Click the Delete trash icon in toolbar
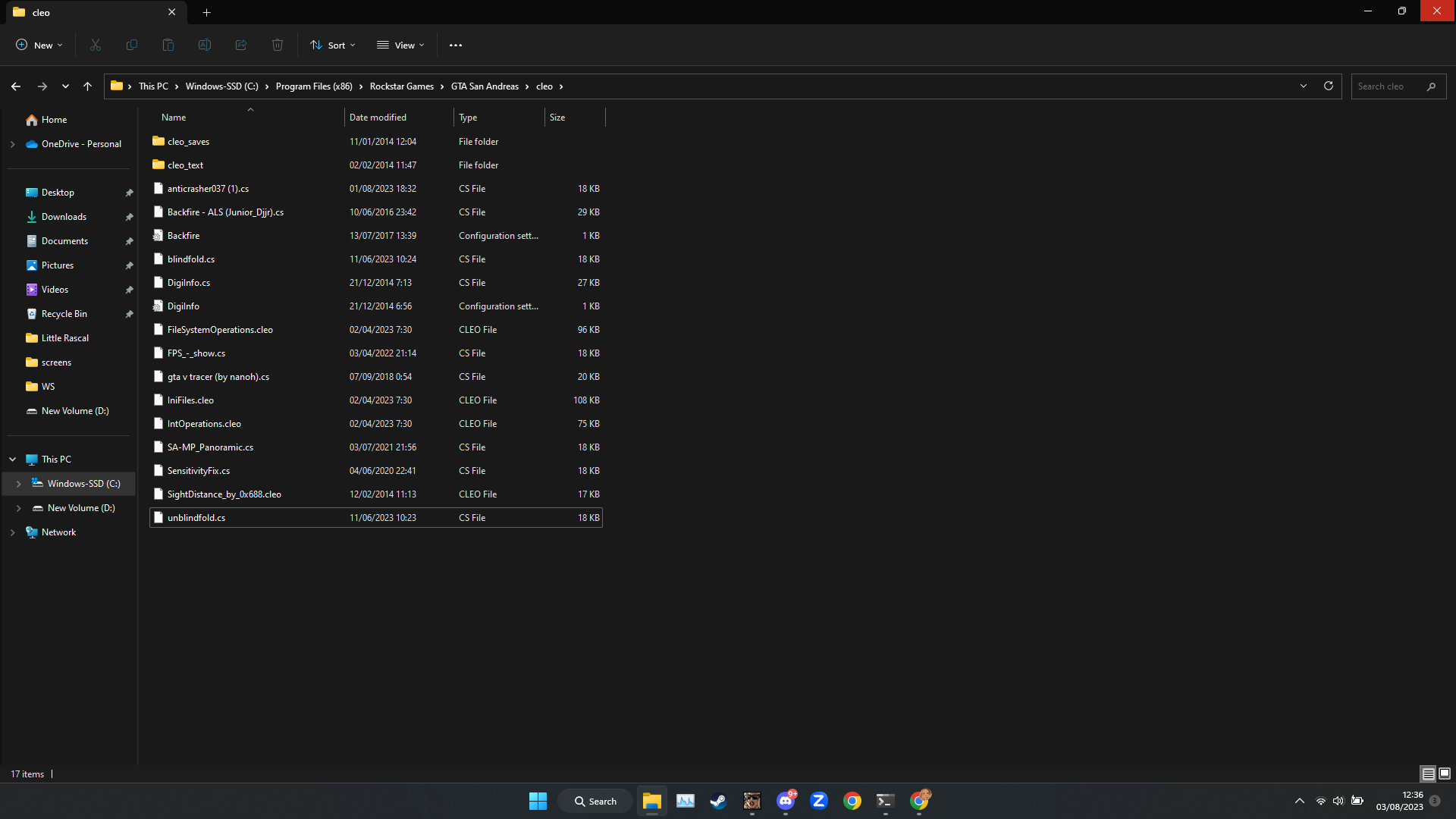This screenshot has width=1456, height=819. click(x=278, y=45)
